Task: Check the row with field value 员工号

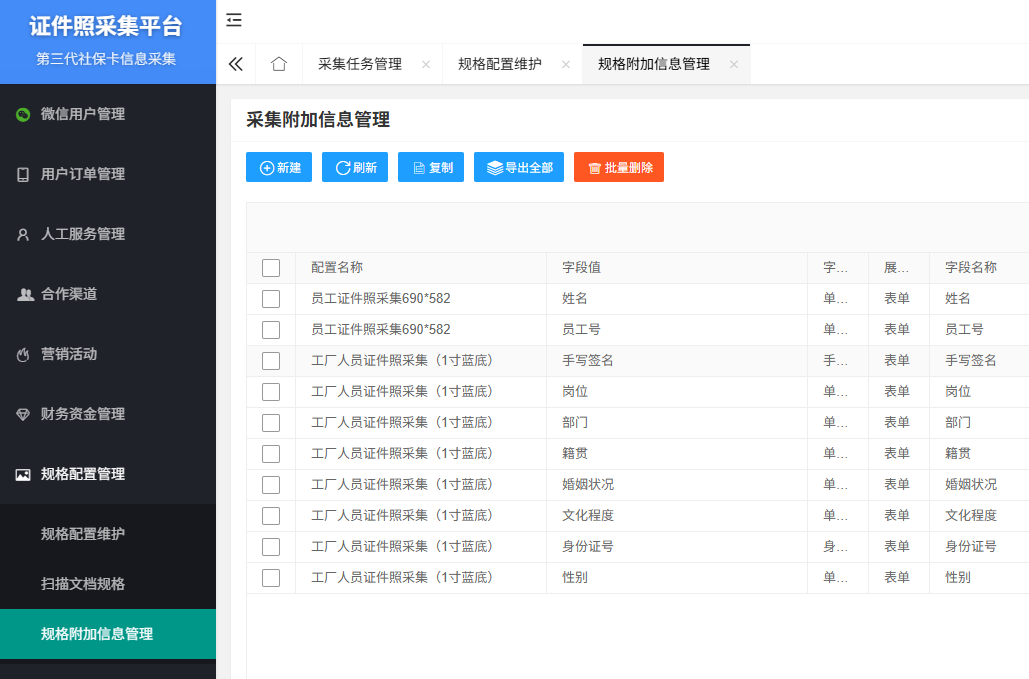Action: [271, 330]
